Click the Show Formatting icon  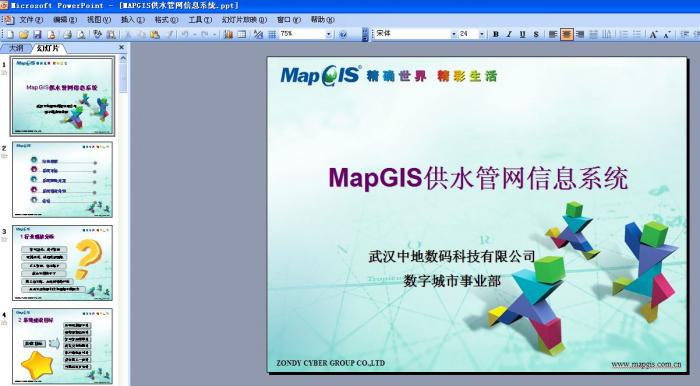[x=258, y=34]
